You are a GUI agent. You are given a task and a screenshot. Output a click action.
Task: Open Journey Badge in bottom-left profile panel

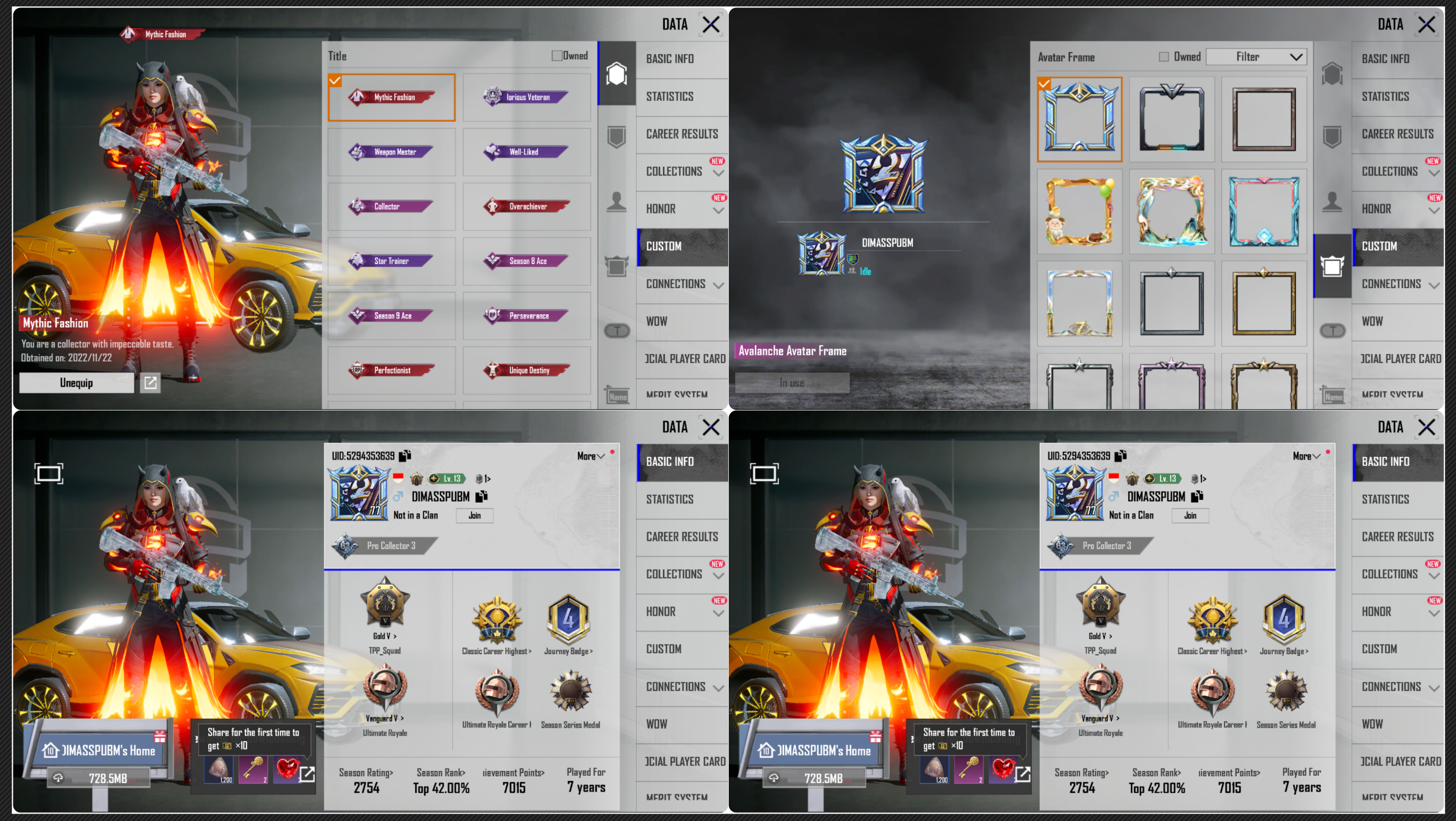point(569,620)
